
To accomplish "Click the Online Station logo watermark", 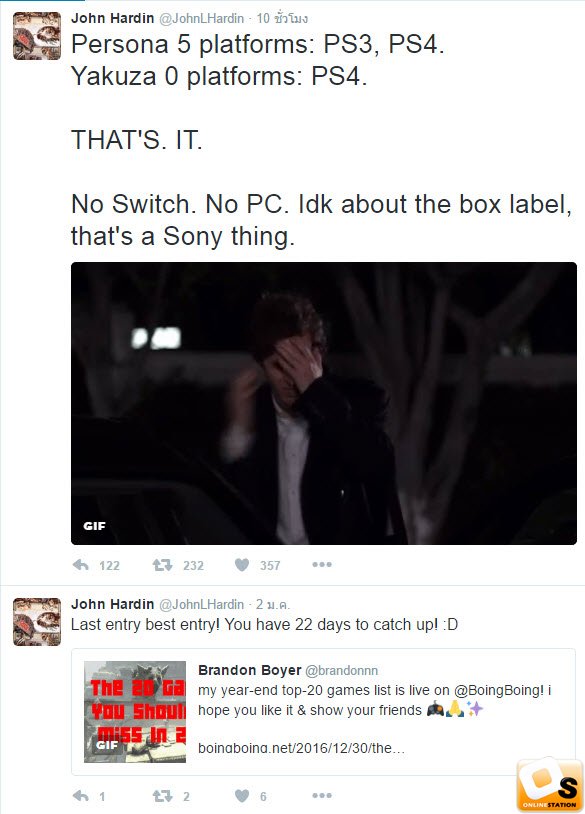I will tap(550, 785).
